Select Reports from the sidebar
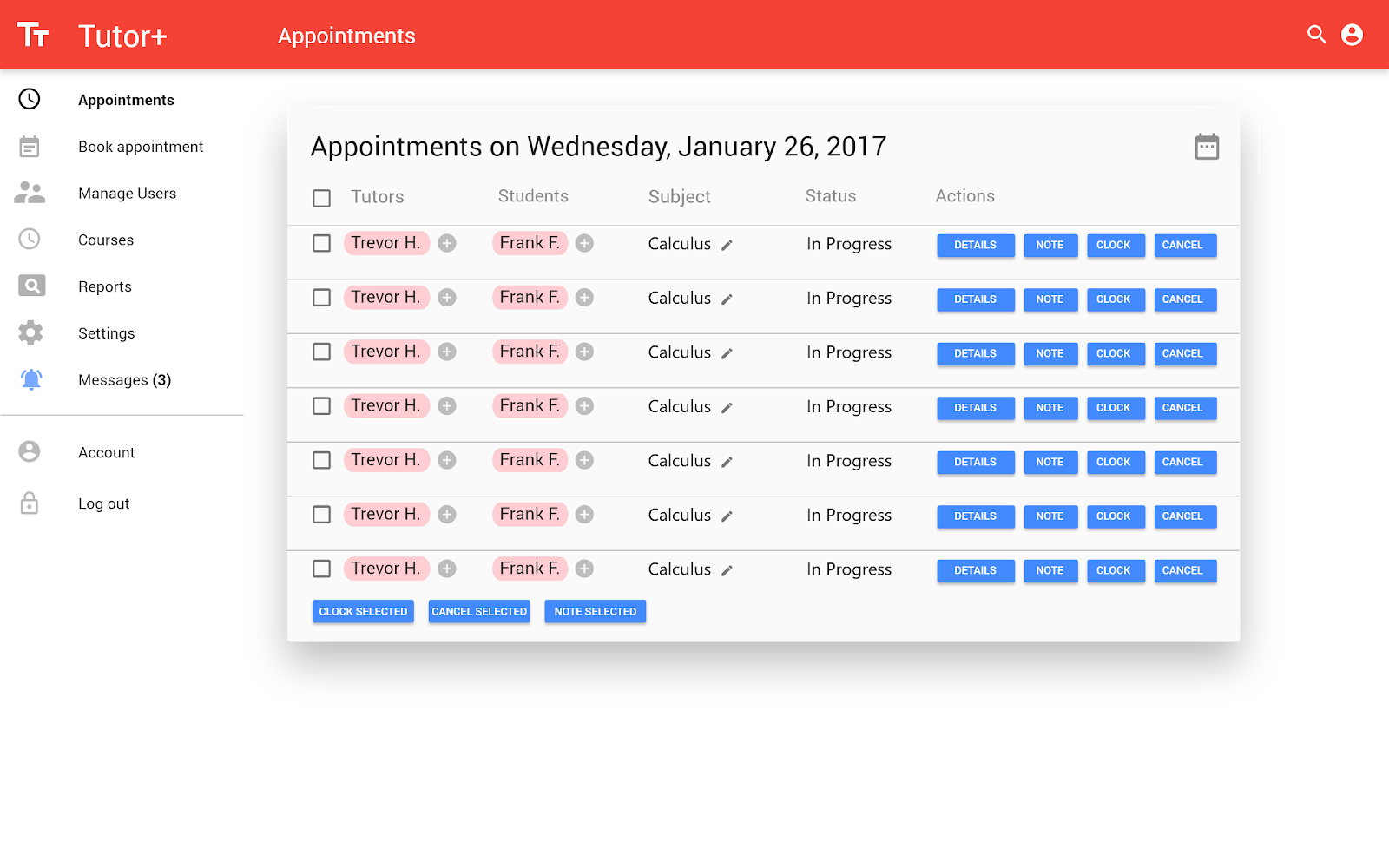Image resolution: width=1389 pixels, height=868 pixels. point(105,286)
